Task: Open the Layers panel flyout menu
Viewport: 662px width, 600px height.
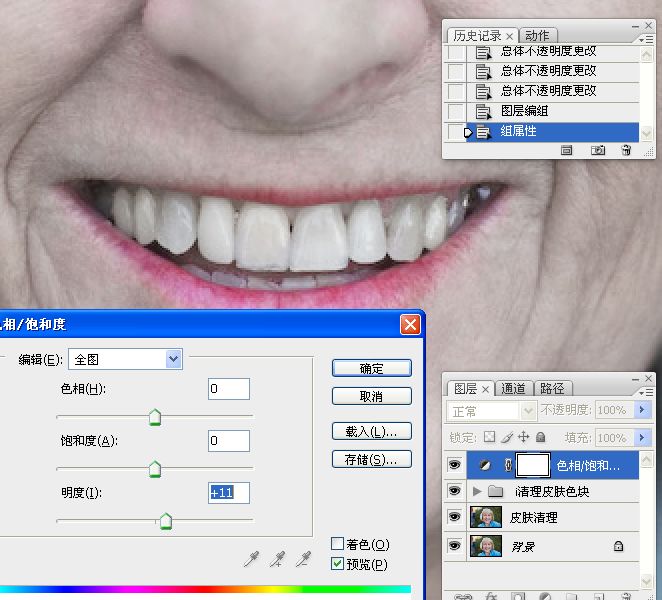Action: [x=646, y=392]
